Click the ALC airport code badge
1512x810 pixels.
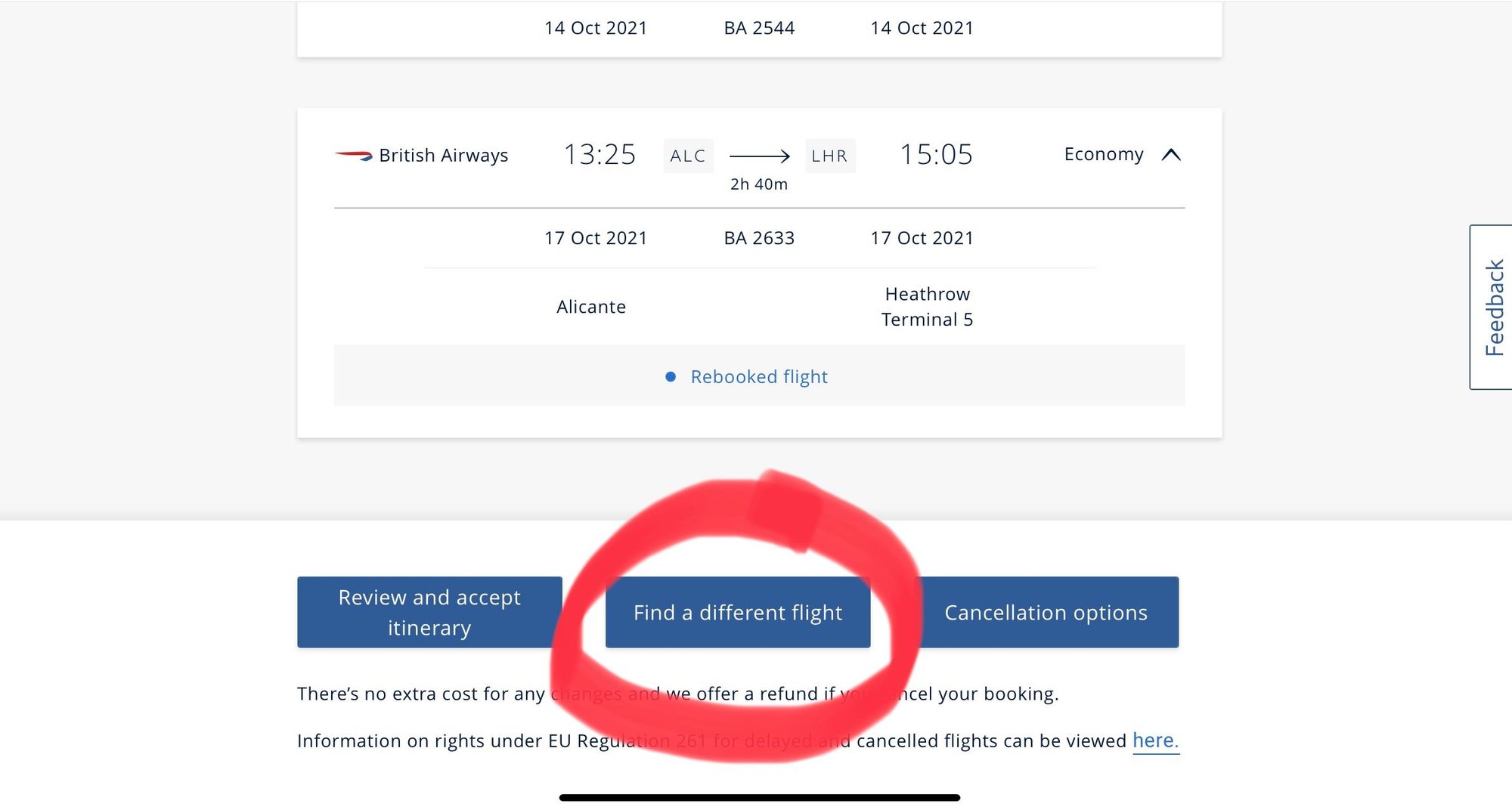pyautogui.click(x=688, y=156)
